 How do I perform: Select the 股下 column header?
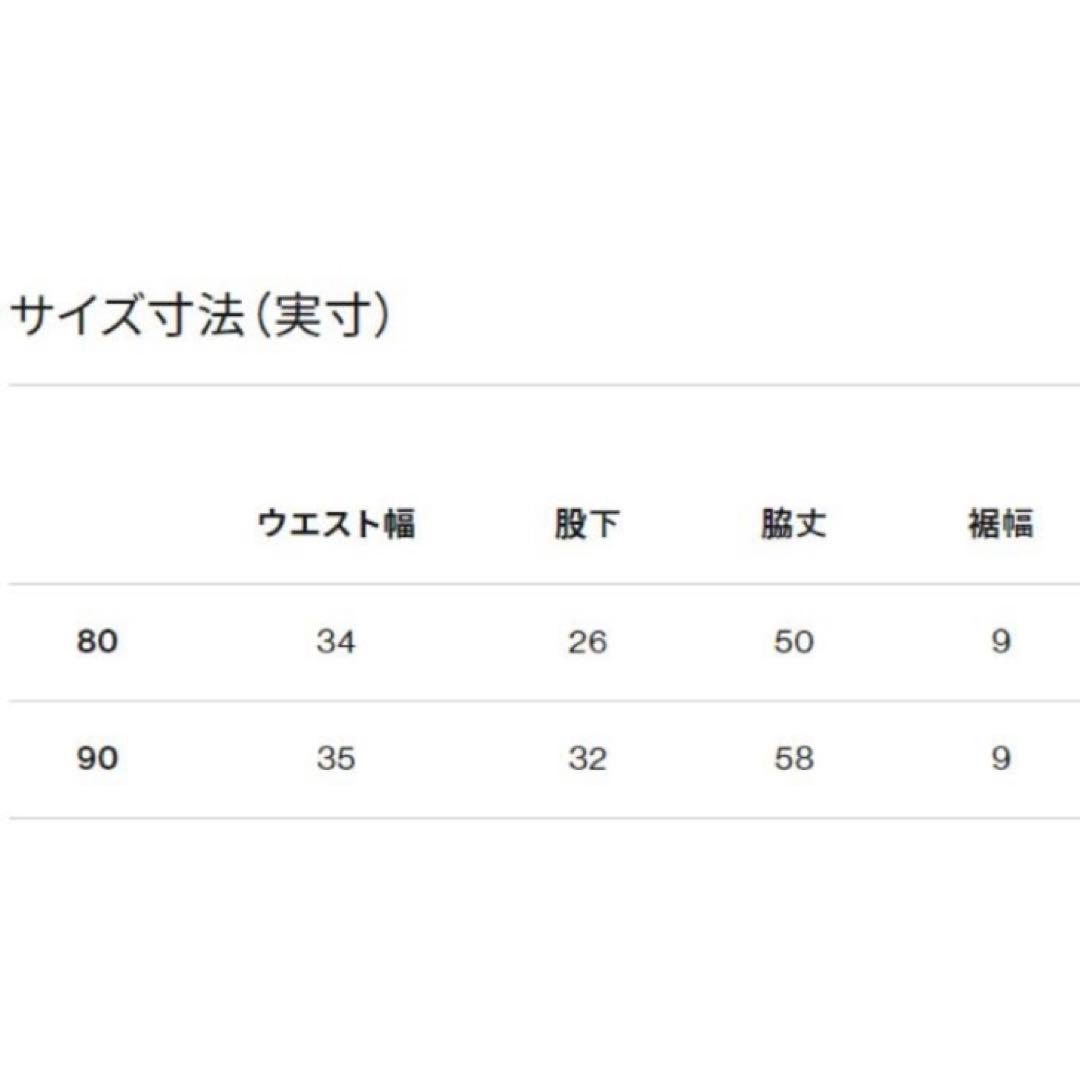coord(587,523)
